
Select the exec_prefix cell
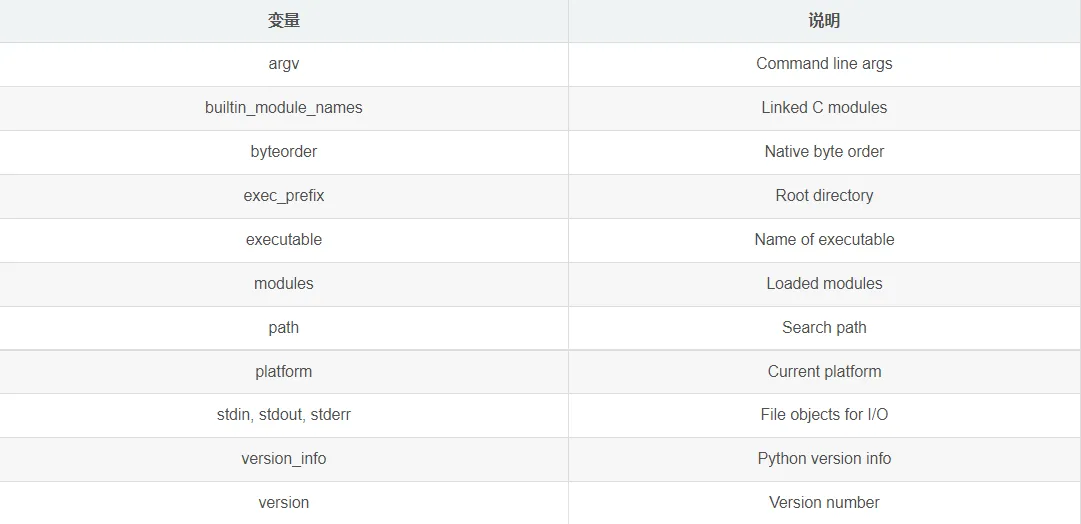[284, 195]
